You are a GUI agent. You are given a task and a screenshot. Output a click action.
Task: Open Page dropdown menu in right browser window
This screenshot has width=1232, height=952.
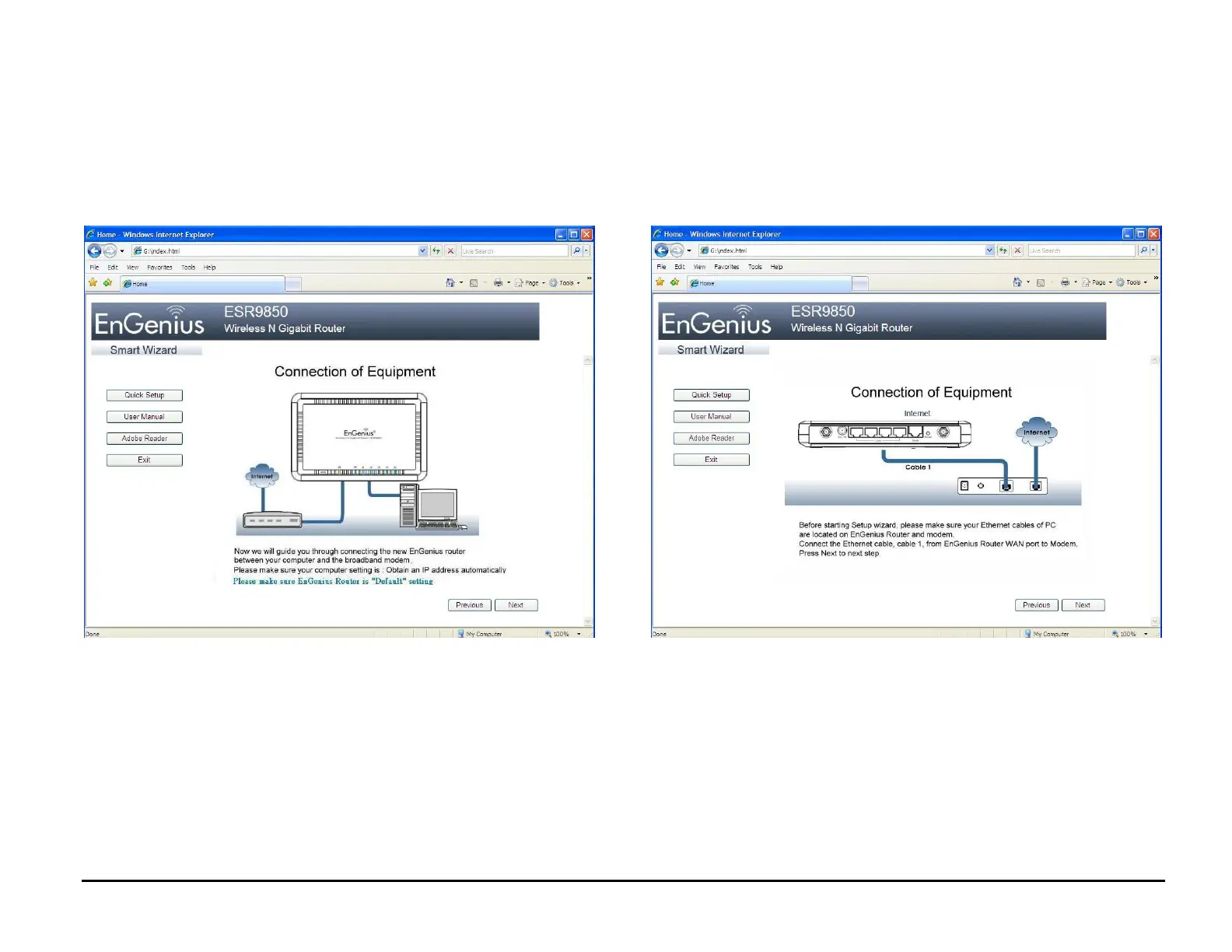click(x=1096, y=282)
